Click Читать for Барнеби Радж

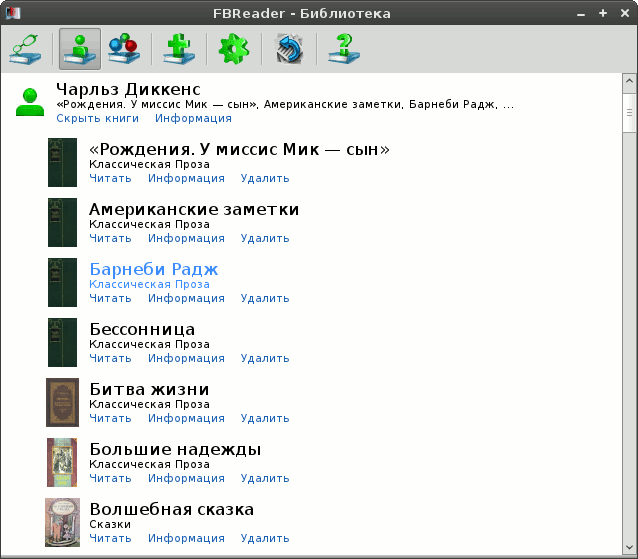click(x=110, y=299)
